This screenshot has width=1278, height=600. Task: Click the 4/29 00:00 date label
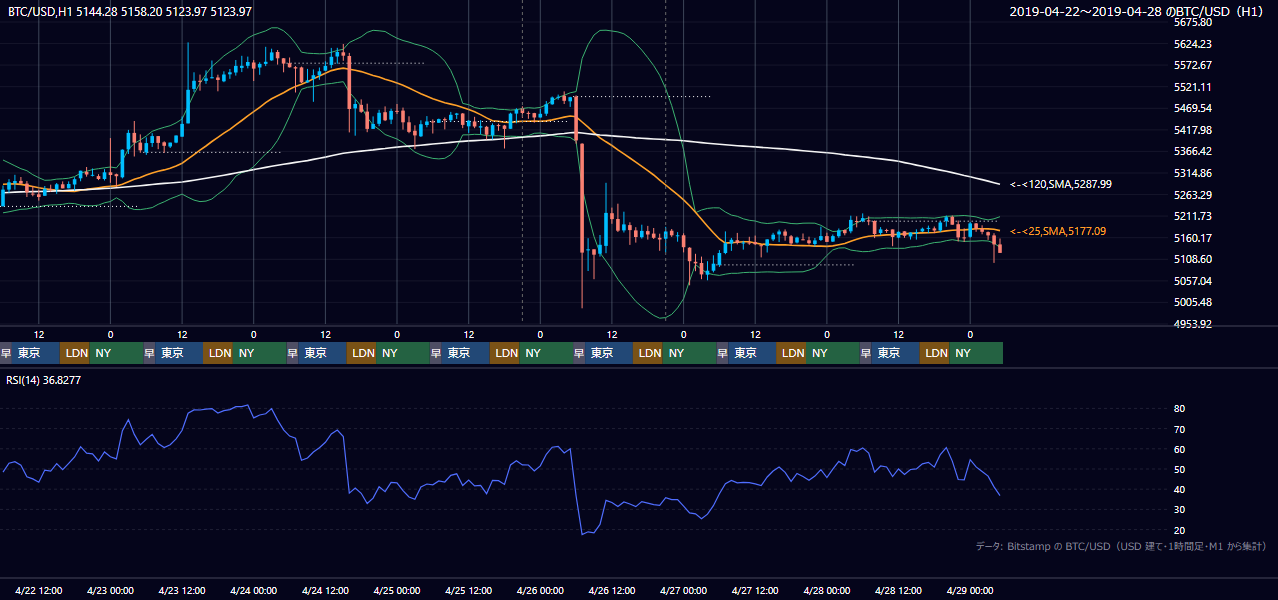click(x=969, y=590)
